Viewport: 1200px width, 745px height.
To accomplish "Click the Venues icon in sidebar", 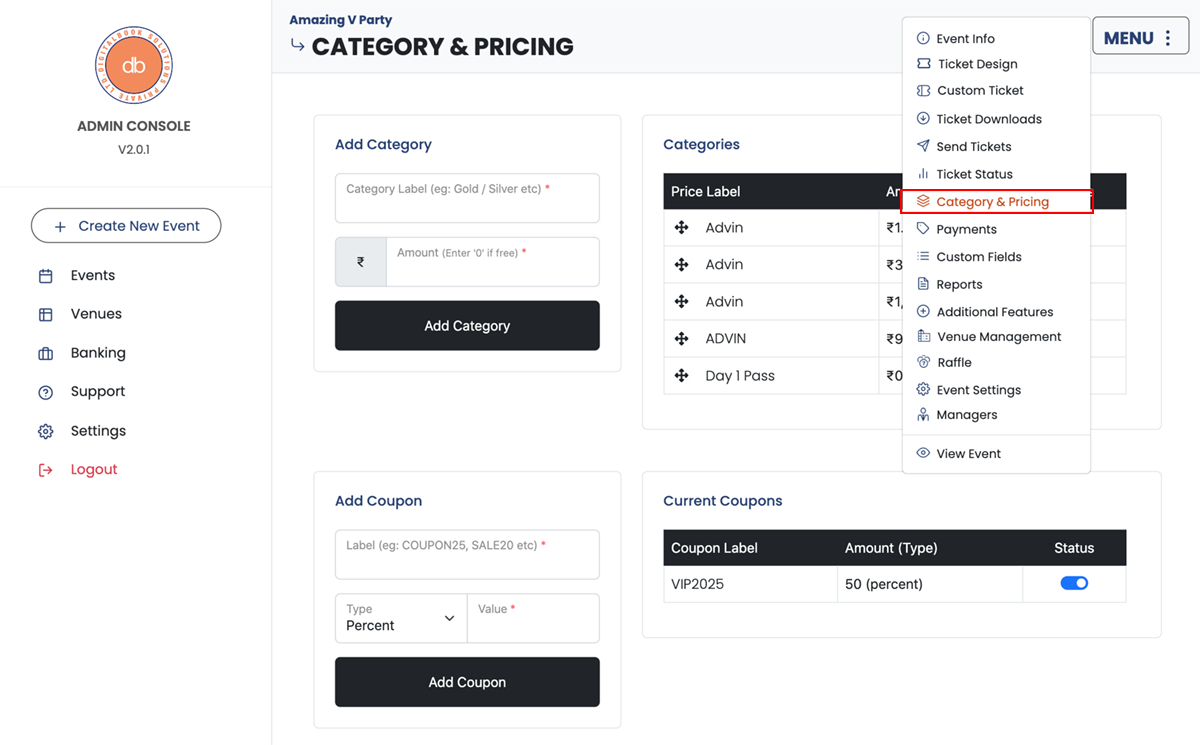I will (x=45, y=315).
